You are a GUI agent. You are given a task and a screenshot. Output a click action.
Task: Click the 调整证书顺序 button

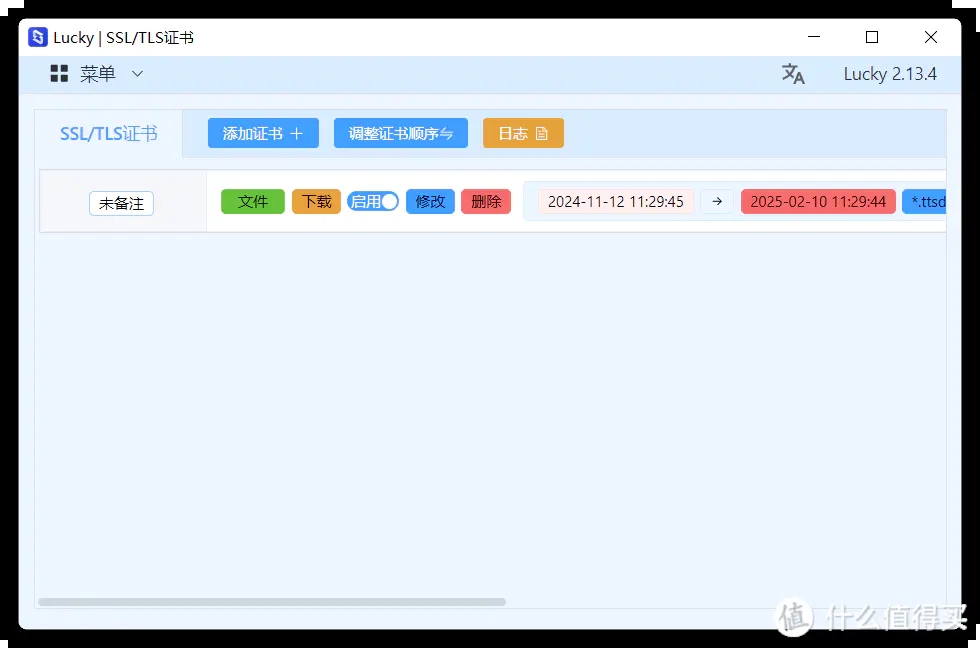point(401,133)
